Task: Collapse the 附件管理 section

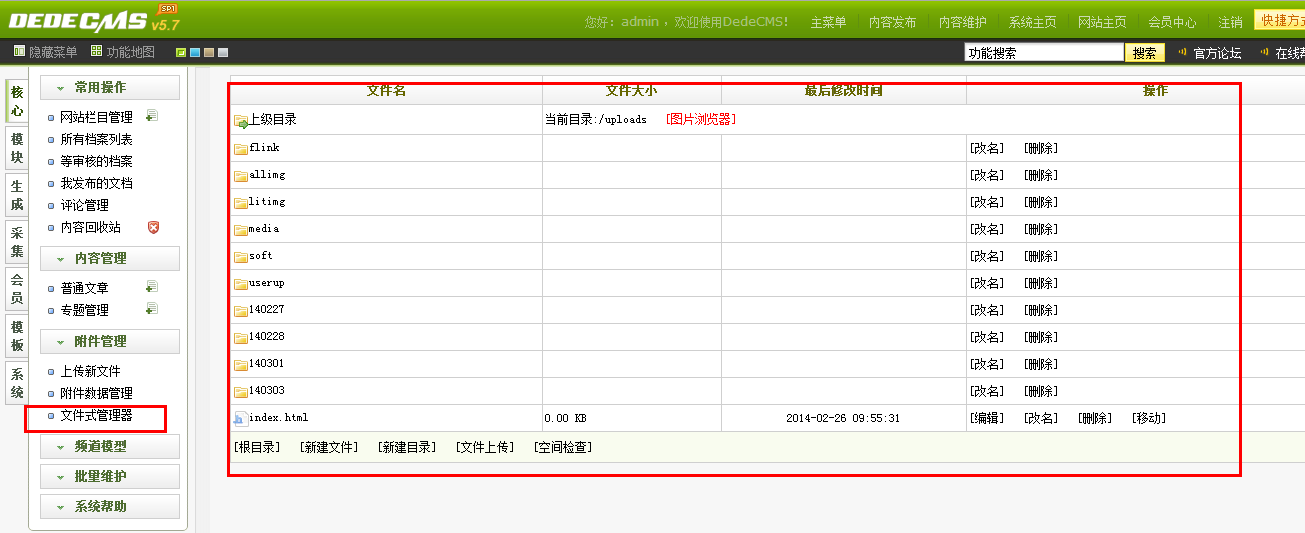Action: [x=110, y=342]
